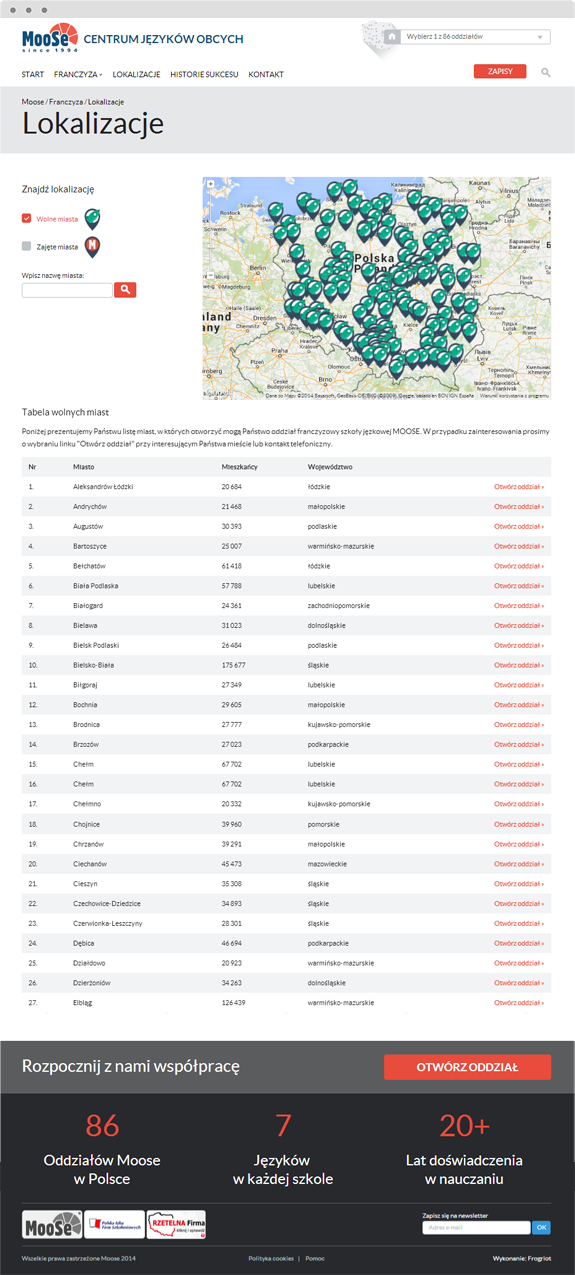Select 'Otwórz oddział' in Bochnia row
The height and width of the screenshot is (1275, 575).
(x=518, y=705)
